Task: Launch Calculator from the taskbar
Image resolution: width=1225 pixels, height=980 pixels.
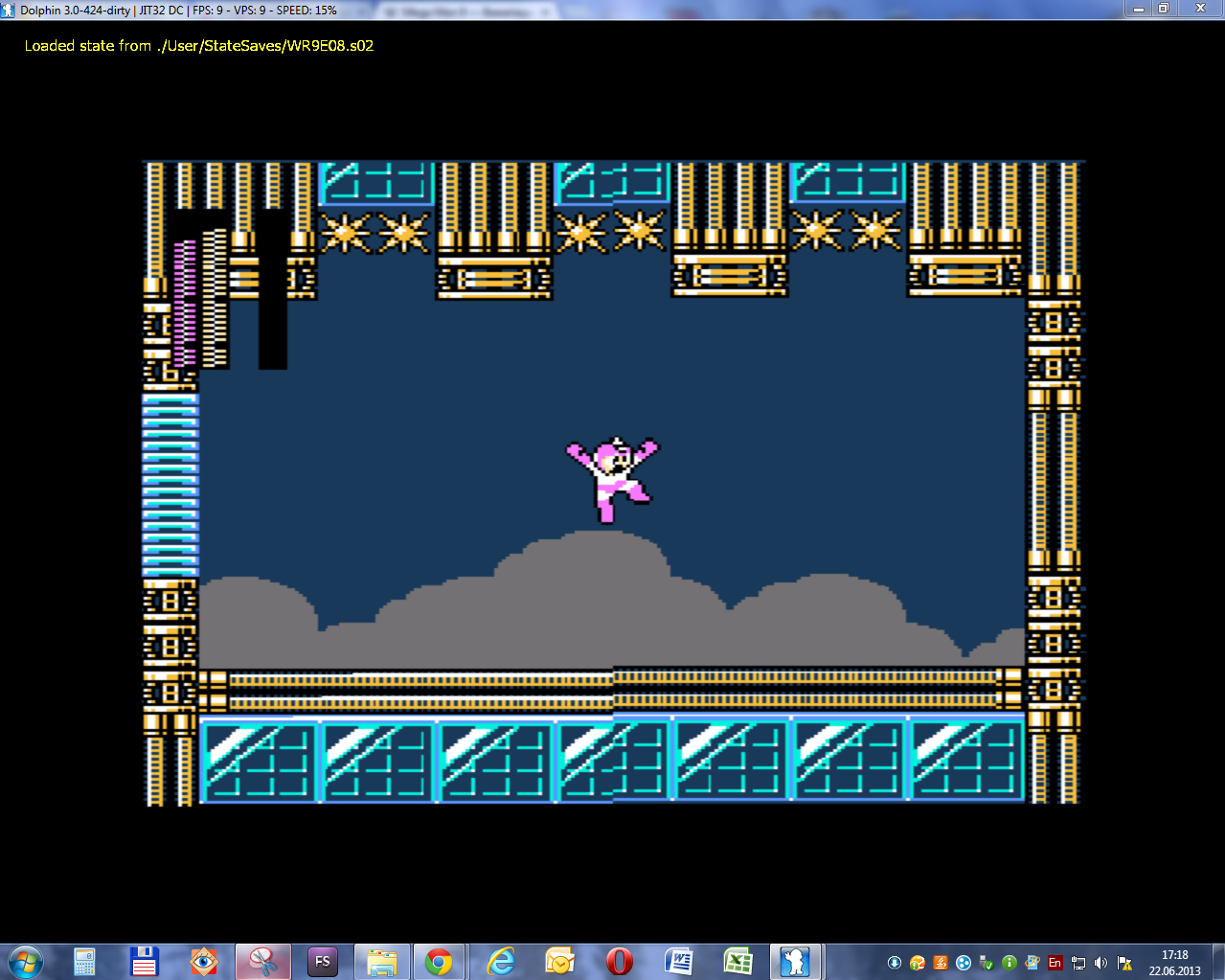Action: (x=85, y=962)
